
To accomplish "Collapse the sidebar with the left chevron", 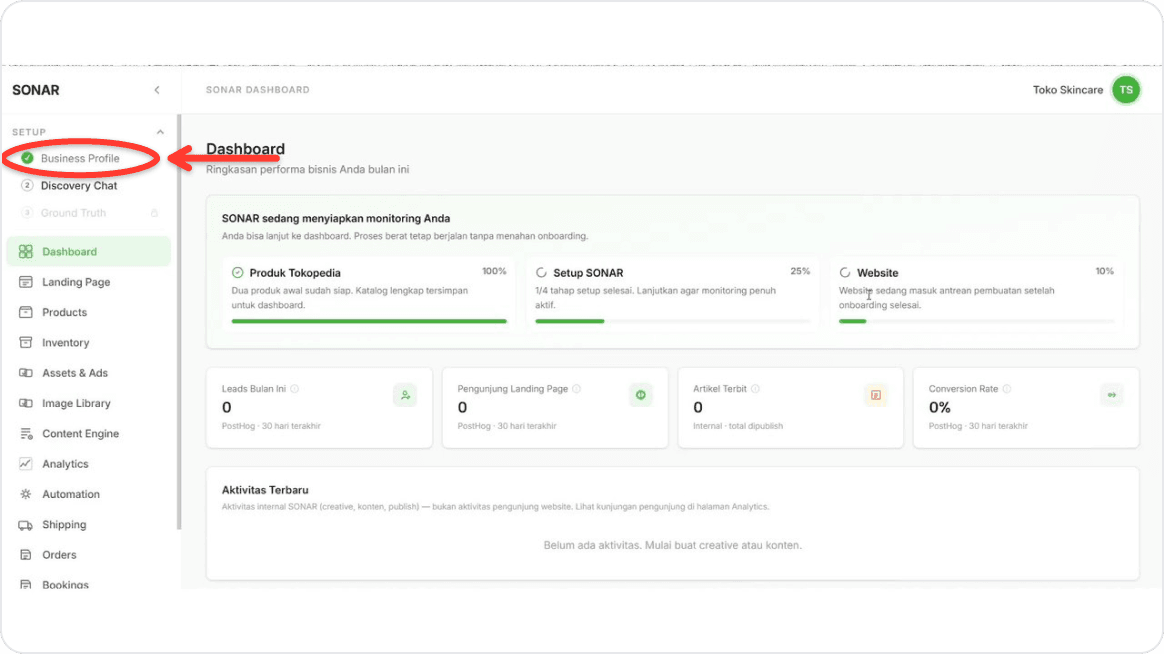I will coord(157,90).
